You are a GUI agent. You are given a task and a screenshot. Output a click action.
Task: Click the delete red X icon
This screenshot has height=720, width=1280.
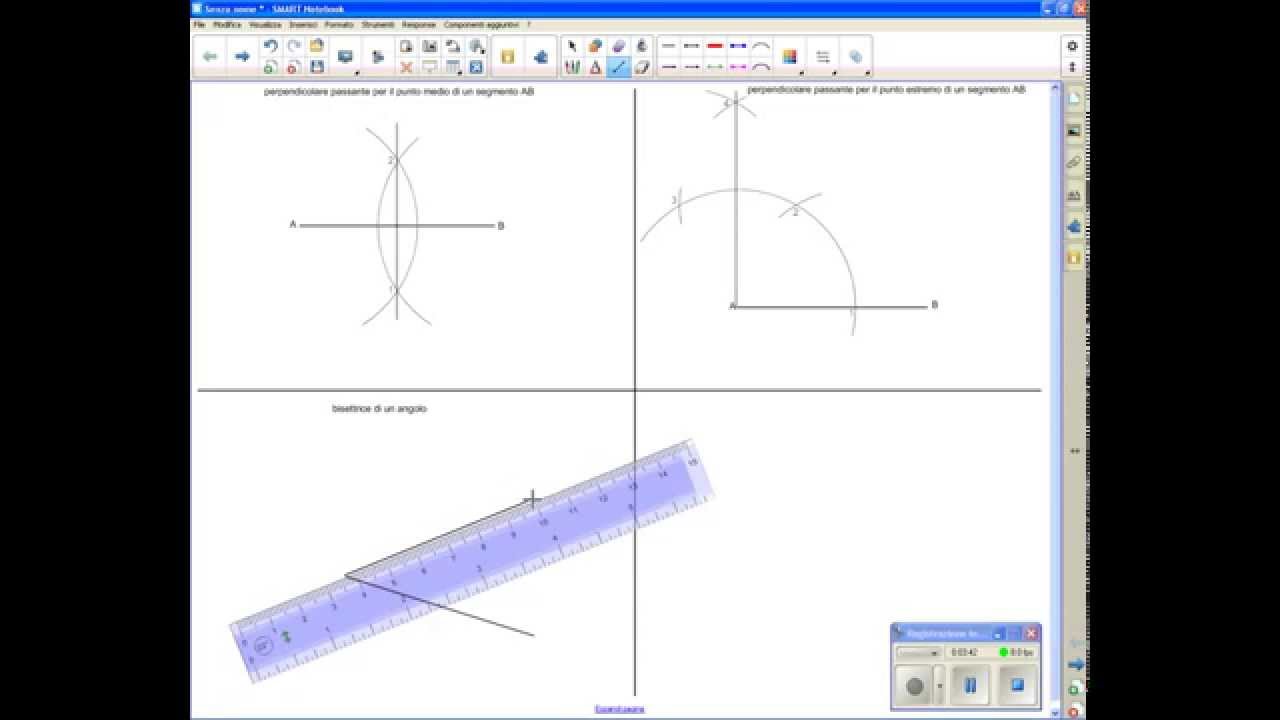click(406, 67)
